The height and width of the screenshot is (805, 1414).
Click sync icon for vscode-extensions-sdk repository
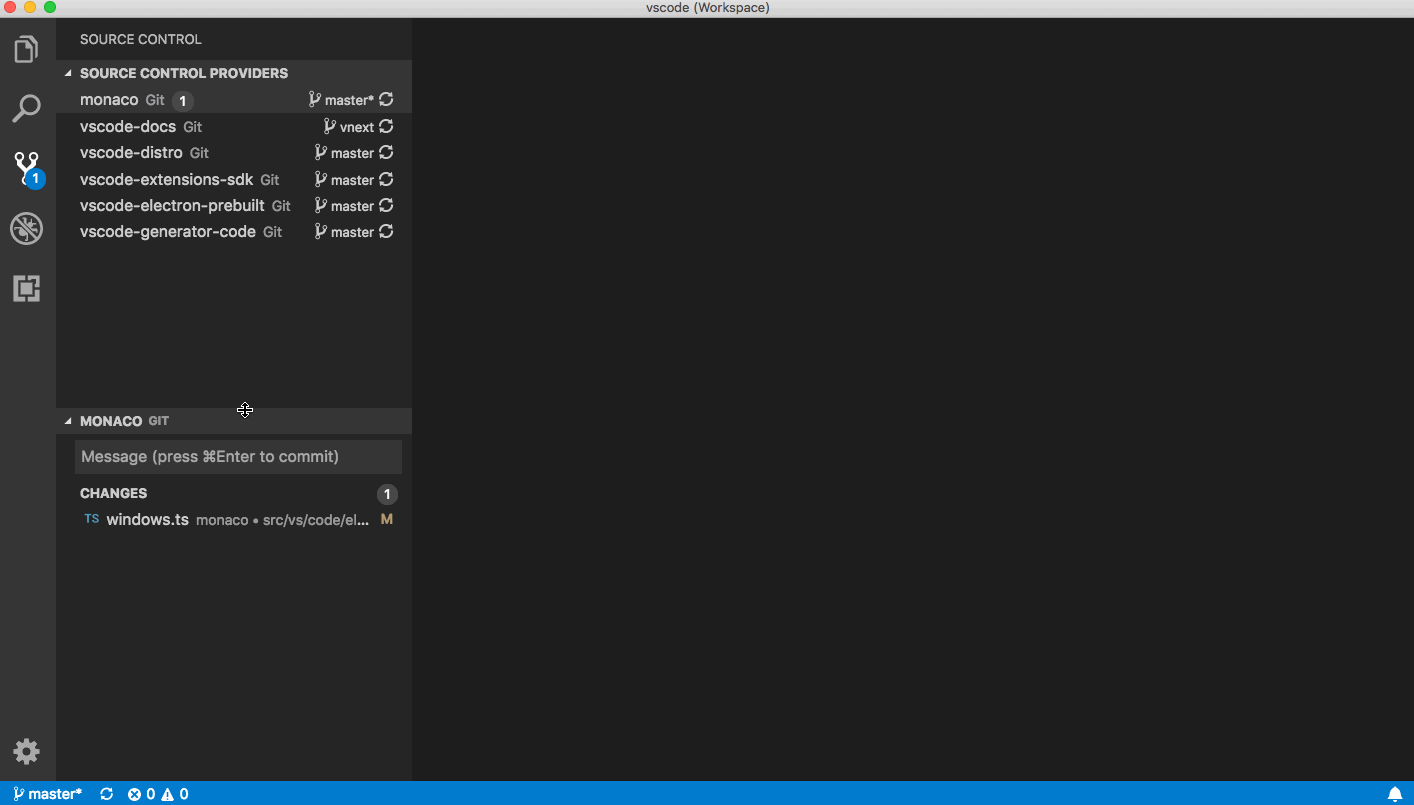coord(386,180)
